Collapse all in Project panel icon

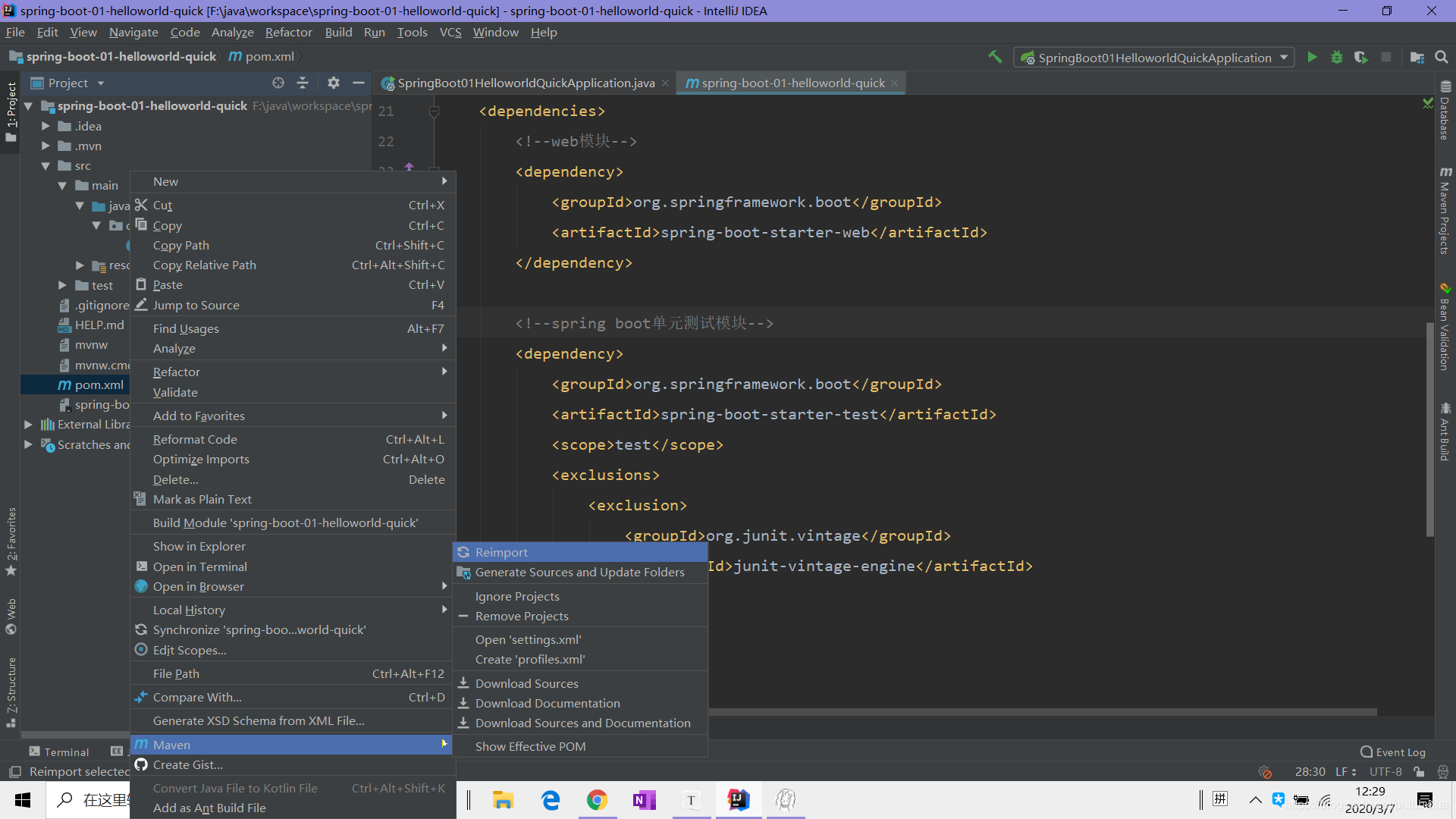point(303,83)
